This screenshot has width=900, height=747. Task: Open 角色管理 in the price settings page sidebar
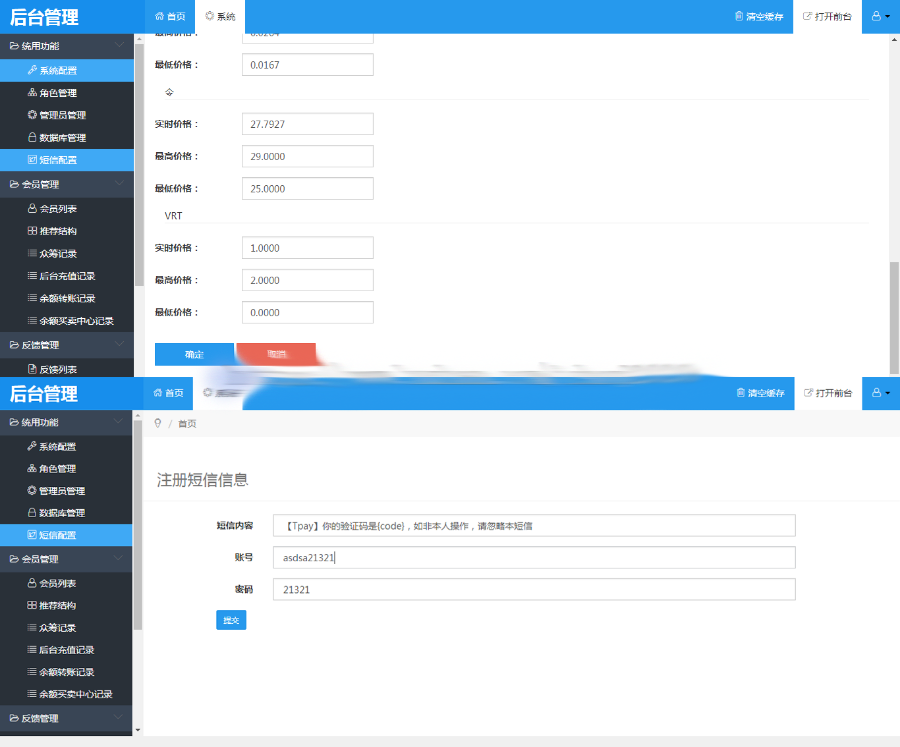pyautogui.click(x=67, y=92)
